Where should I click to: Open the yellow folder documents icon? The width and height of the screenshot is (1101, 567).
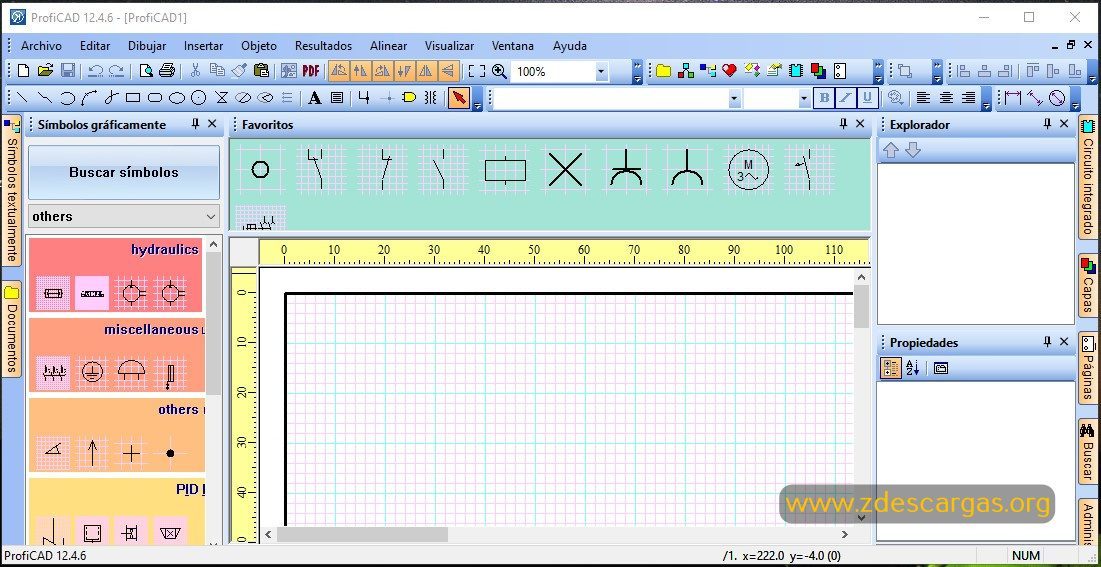coord(664,71)
